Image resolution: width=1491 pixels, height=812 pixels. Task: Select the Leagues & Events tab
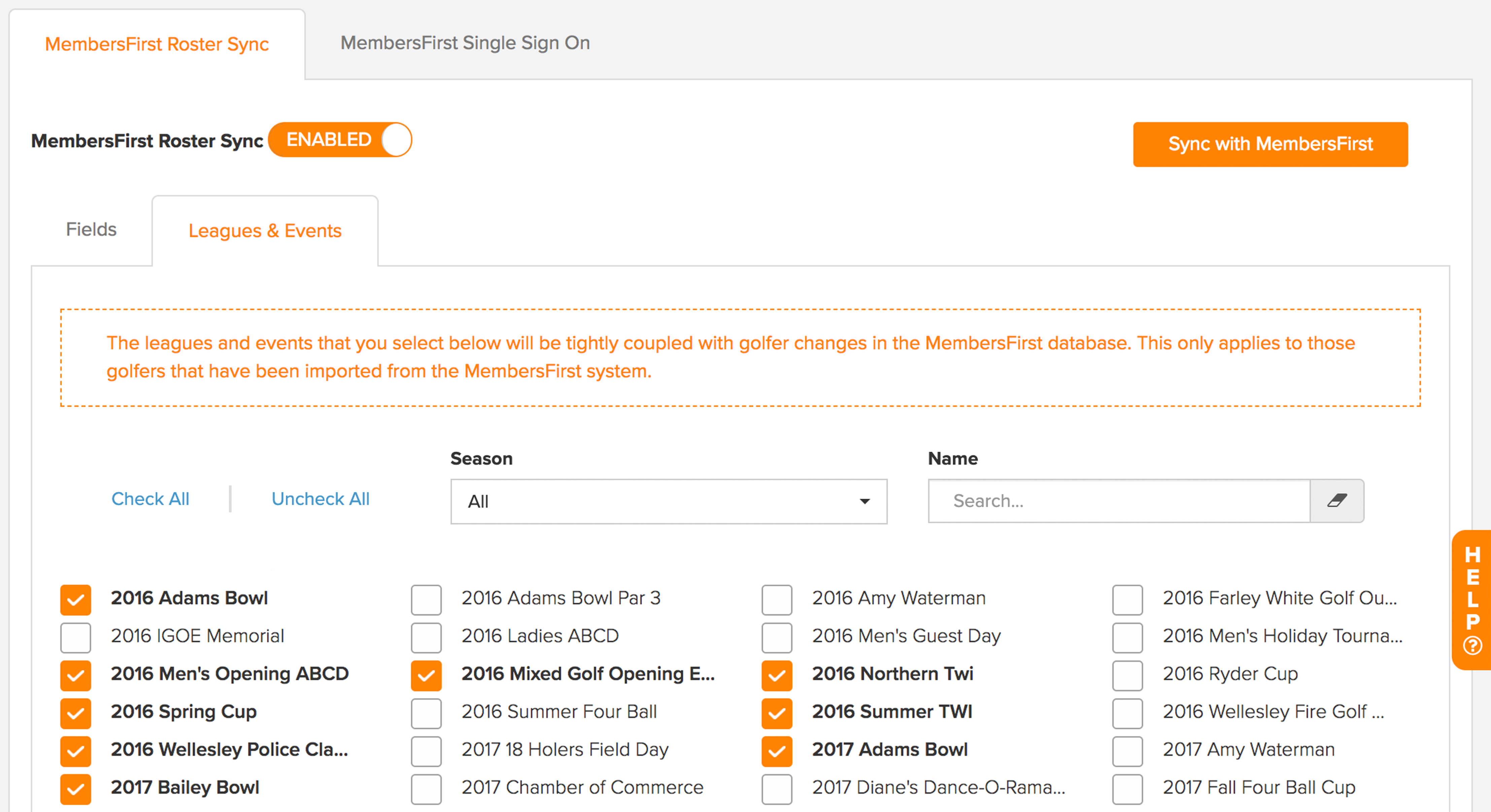pos(265,231)
